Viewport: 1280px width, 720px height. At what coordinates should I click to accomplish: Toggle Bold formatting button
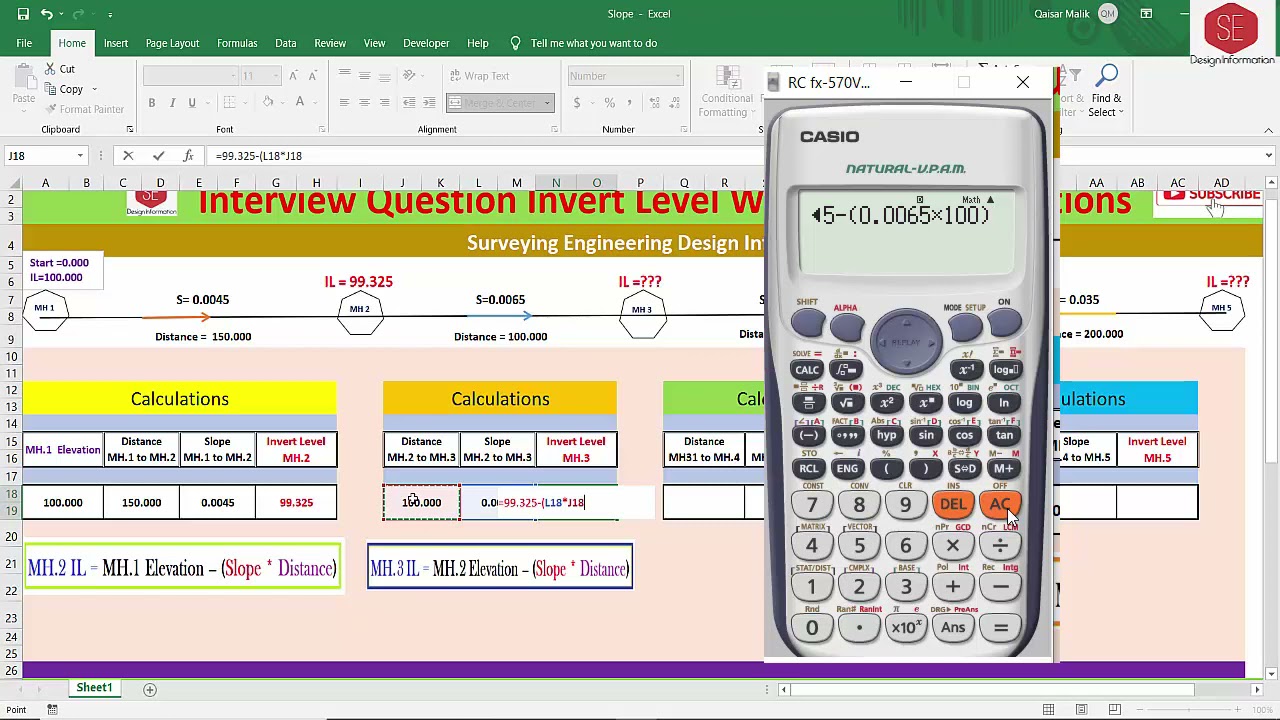click(152, 103)
